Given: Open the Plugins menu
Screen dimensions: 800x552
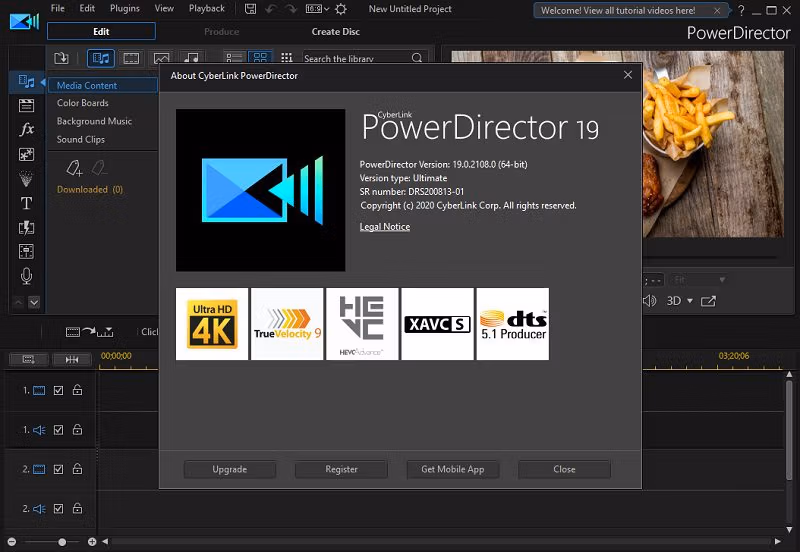Looking at the screenshot, I should [x=124, y=9].
